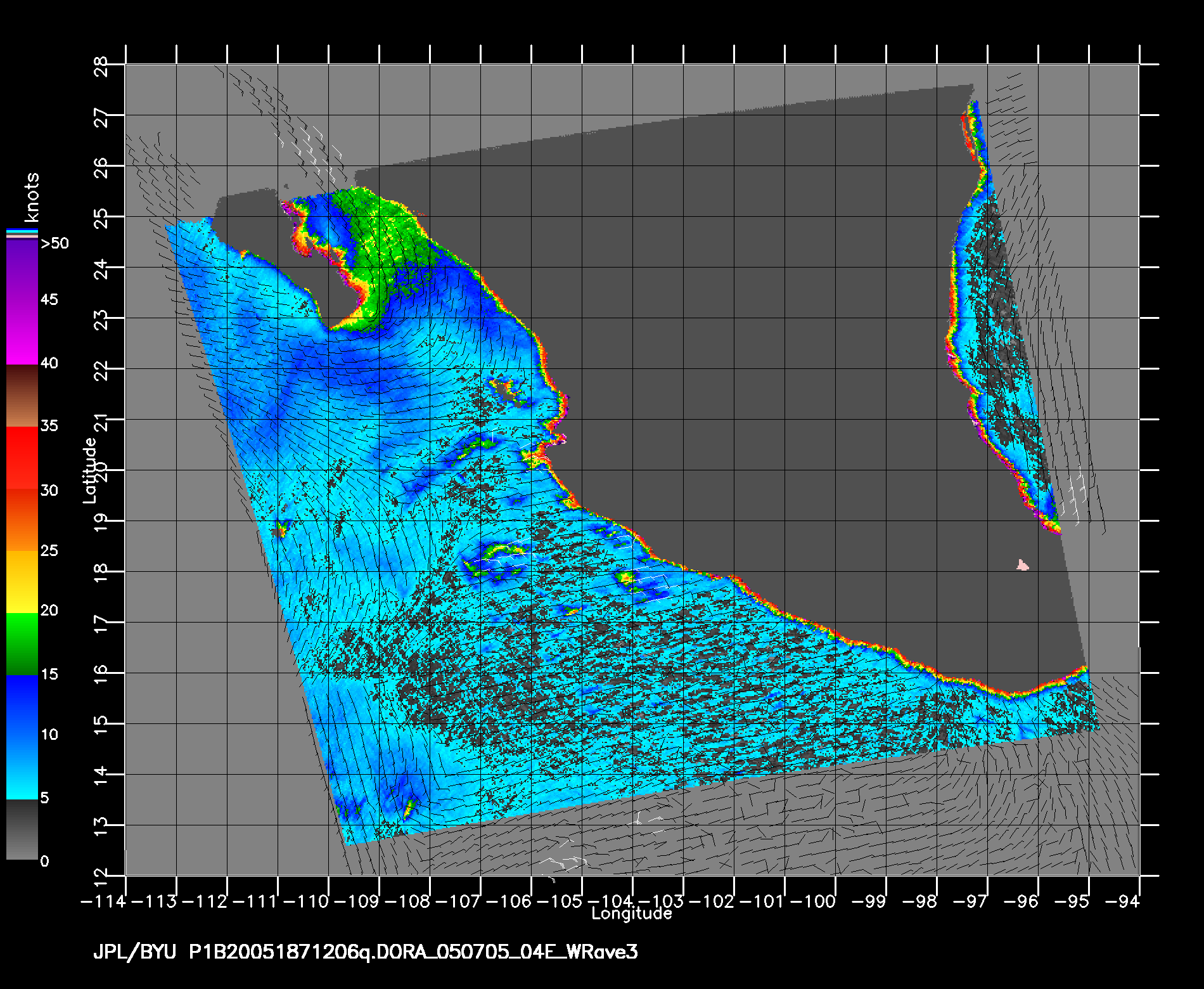Click the JPL/BYU file name caption
Viewport: 1204px width, 989px height.
pyautogui.click(x=365, y=952)
